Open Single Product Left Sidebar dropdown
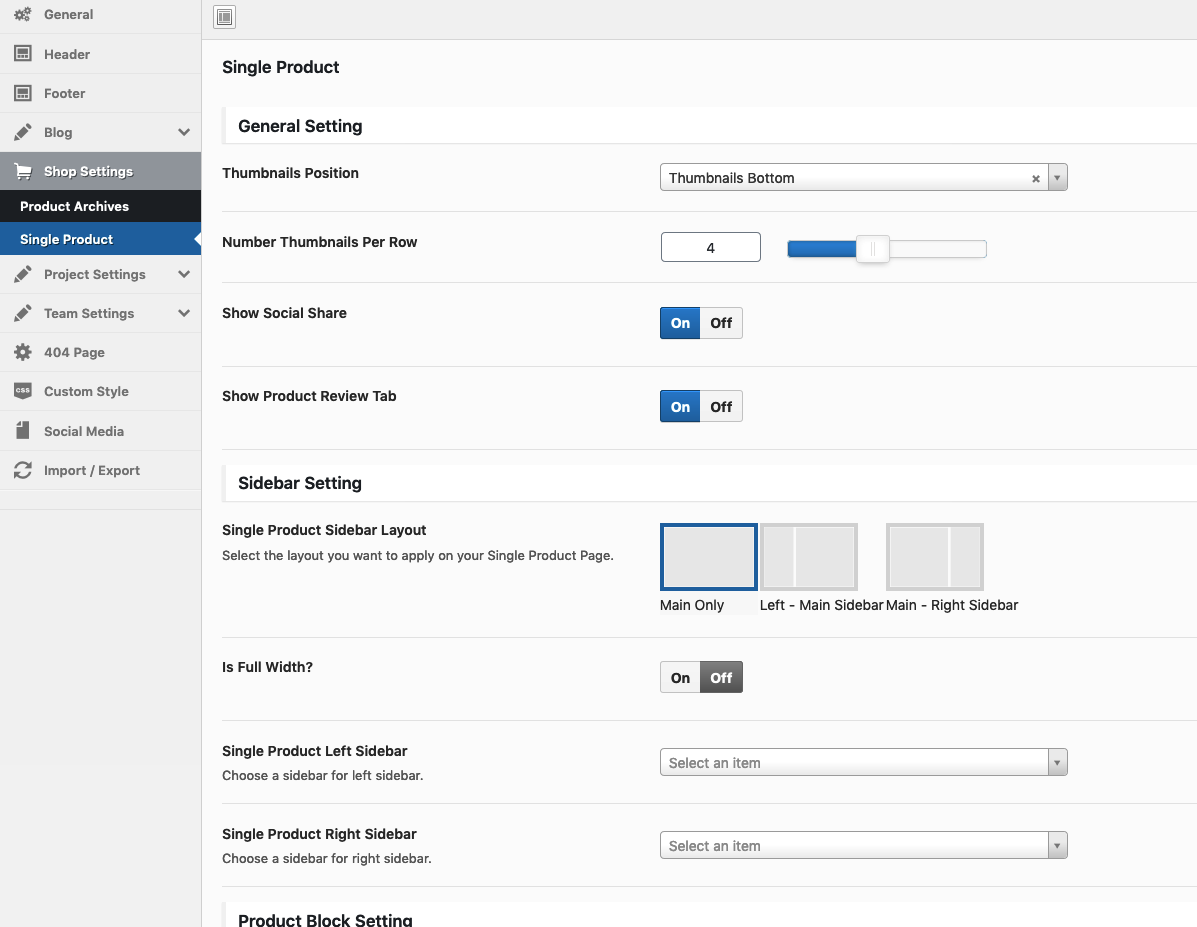This screenshot has width=1197, height=927. click(863, 763)
